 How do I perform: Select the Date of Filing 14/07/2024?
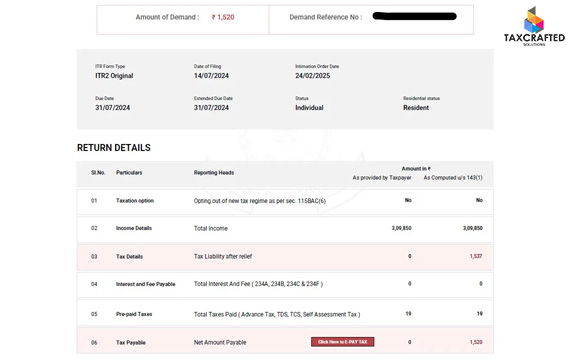point(211,76)
